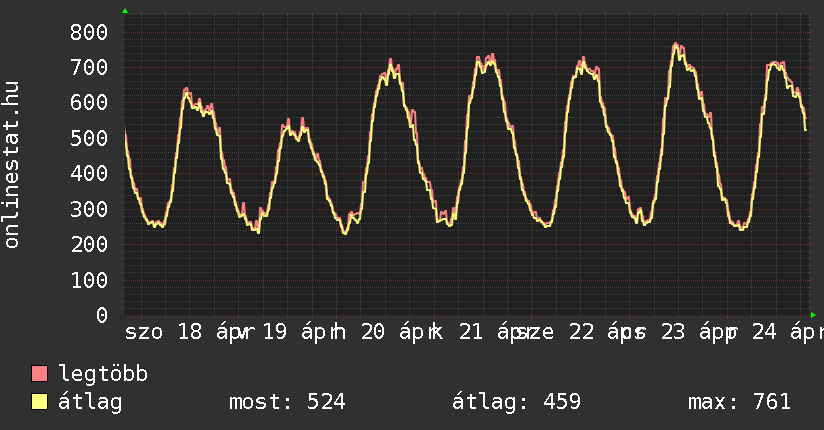
Task: Click the 20 ápr date label
Action: coord(392,331)
